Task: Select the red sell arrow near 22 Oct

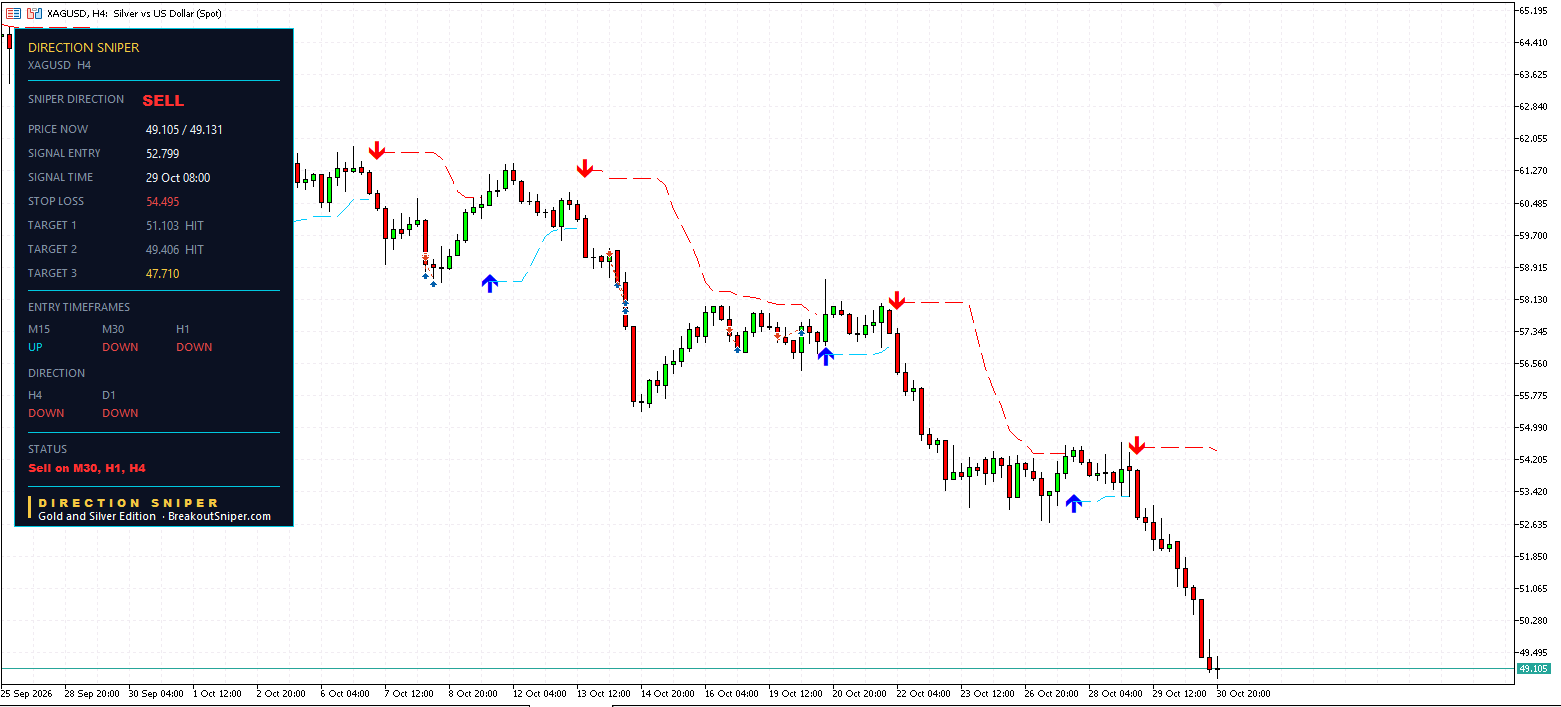Action: click(x=897, y=300)
